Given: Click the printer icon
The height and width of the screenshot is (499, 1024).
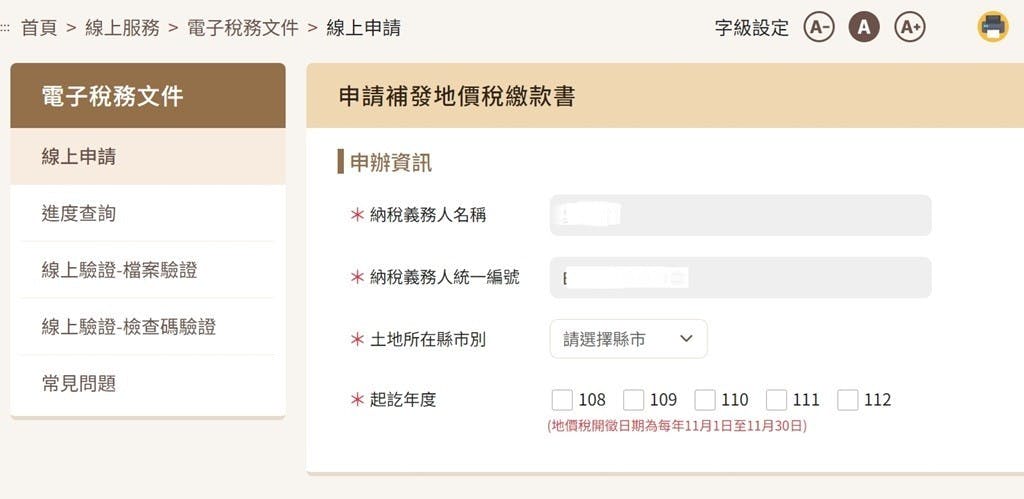Looking at the screenshot, I should tap(993, 26).
